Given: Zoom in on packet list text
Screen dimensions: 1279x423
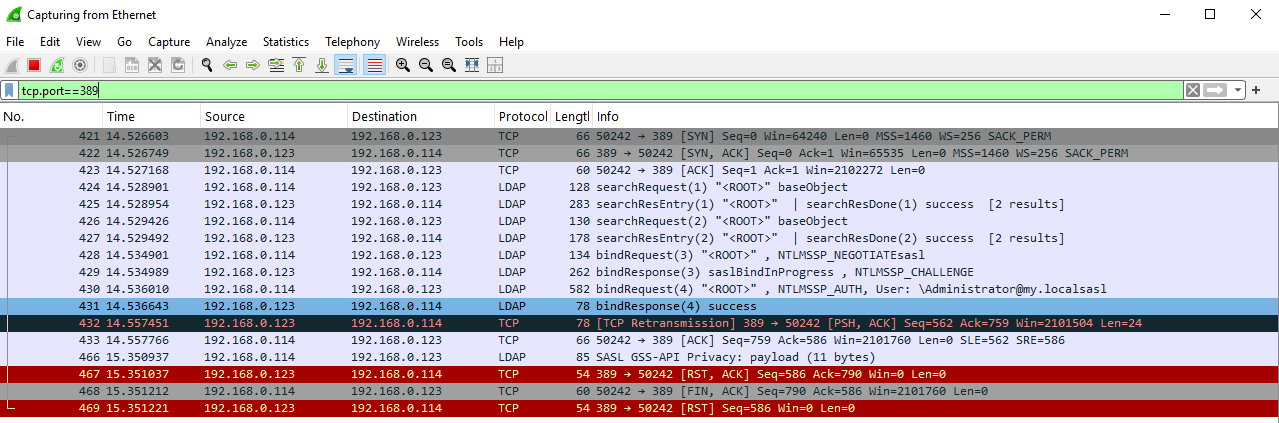Looking at the screenshot, I should [402, 65].
